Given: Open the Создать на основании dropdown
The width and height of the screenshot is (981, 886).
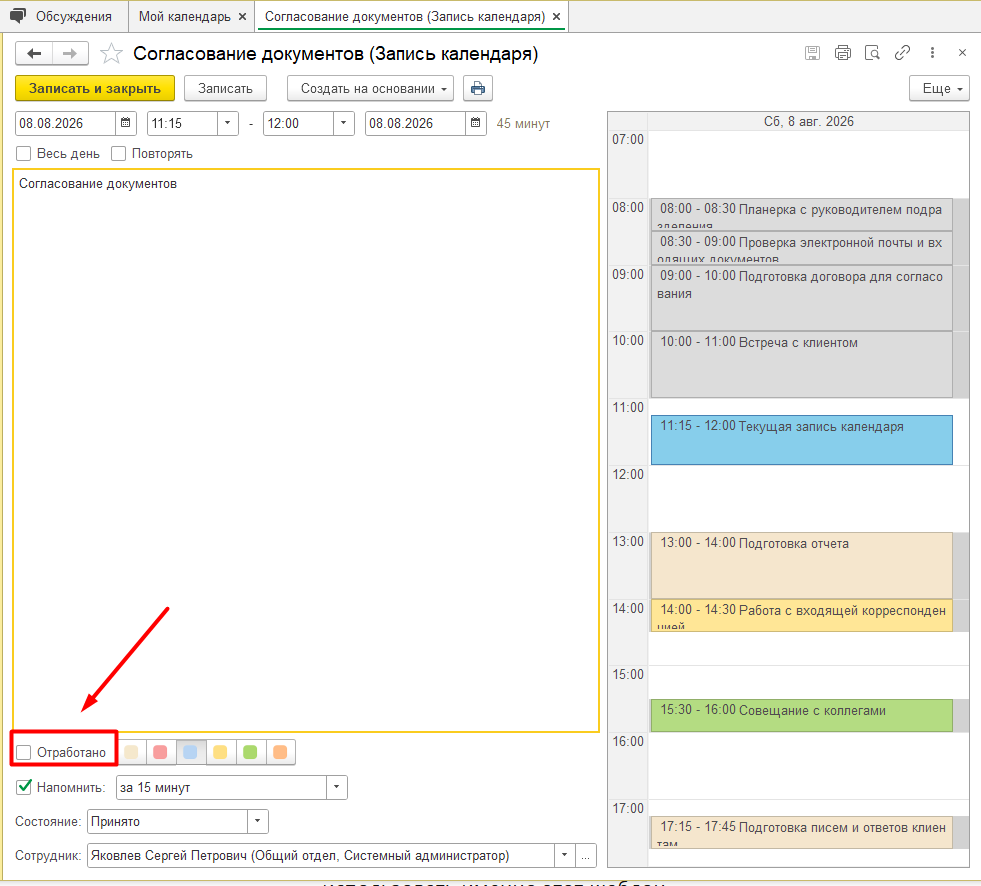Looking at the screenshot, I should [370, 88].
